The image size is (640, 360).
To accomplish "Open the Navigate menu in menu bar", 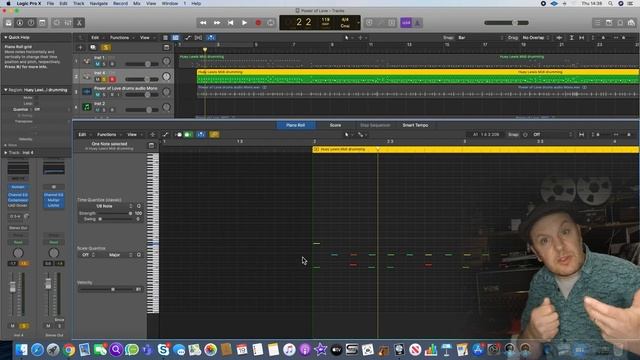I will tap(99, 3).
